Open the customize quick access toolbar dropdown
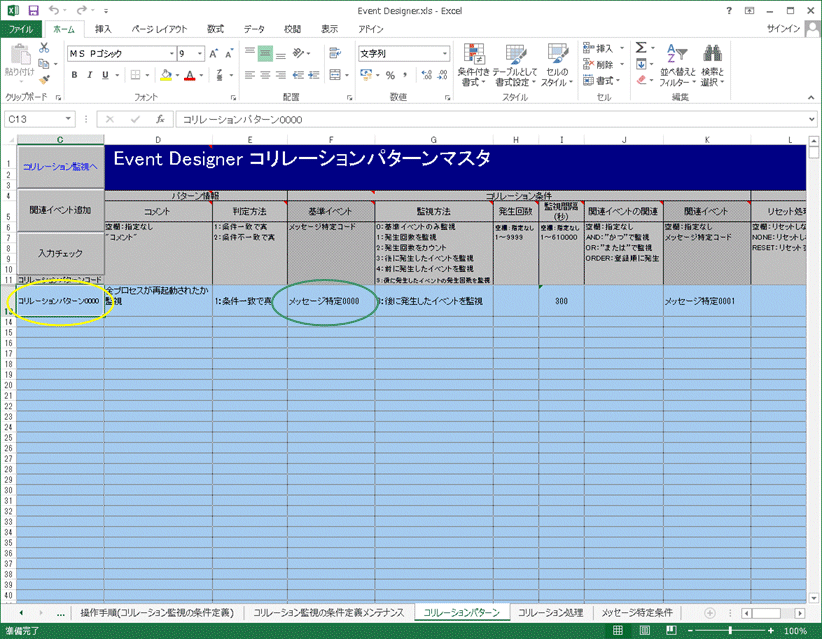Screen dimensions: 822x639 click(x=105, y=10)
